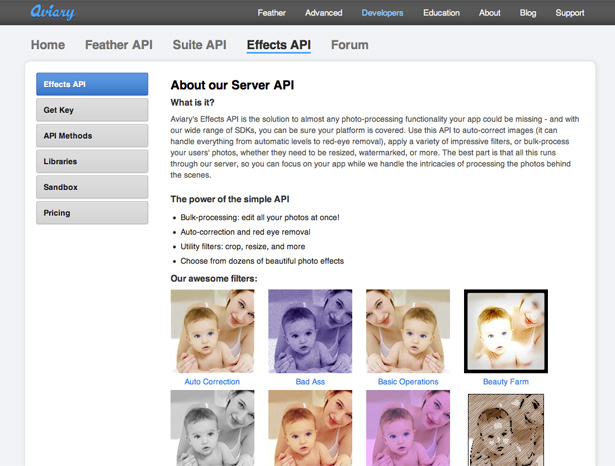
Task: Open the Auto Correction link
Action: (212, 382)
